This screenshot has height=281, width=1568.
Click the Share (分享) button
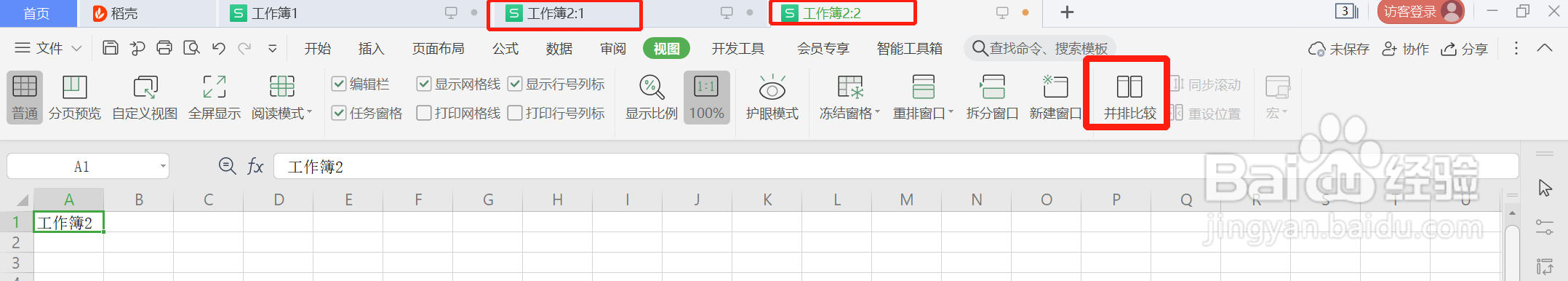tap(1465, 49)
